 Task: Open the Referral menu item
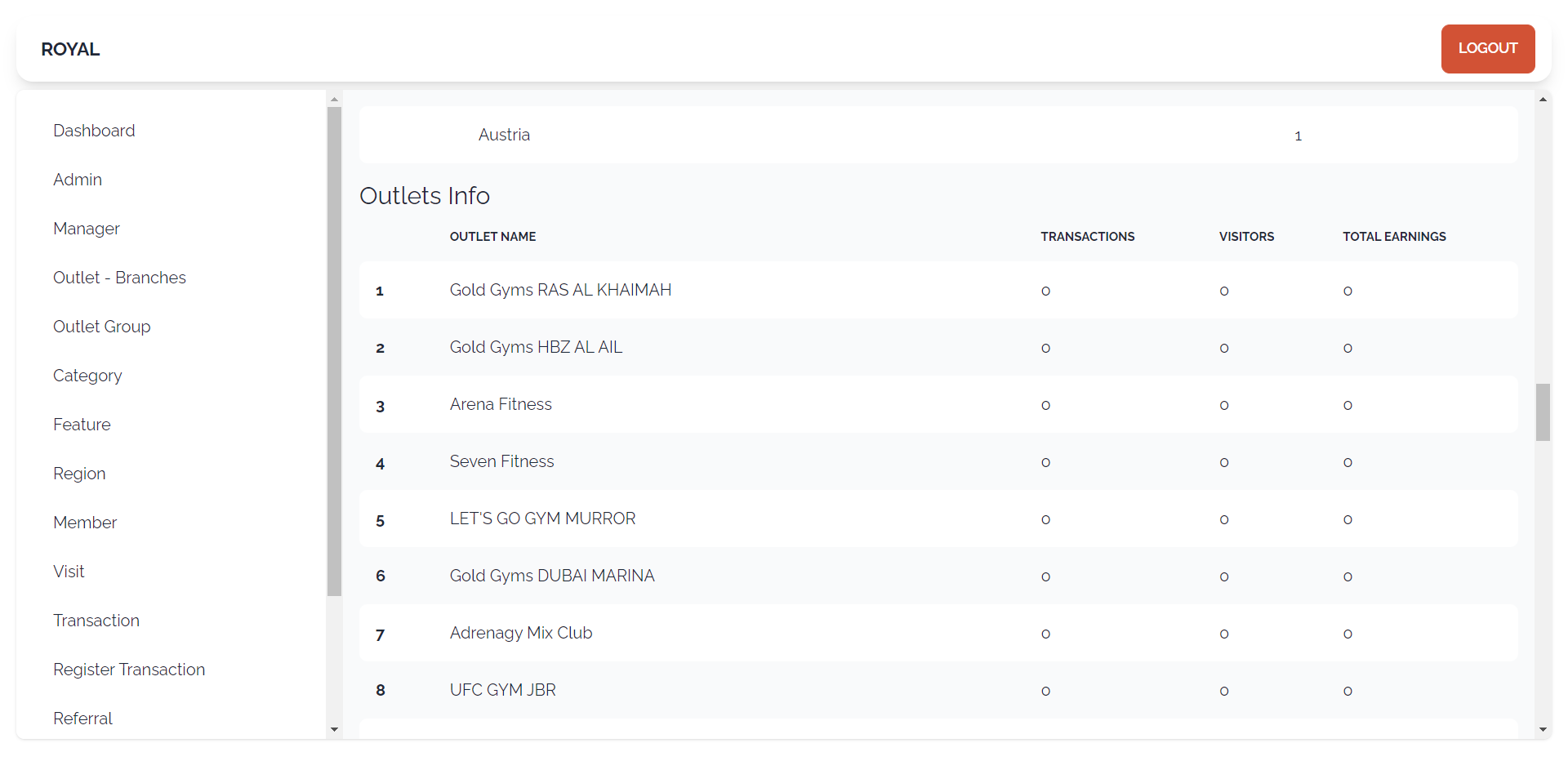(x=82, y=719)
